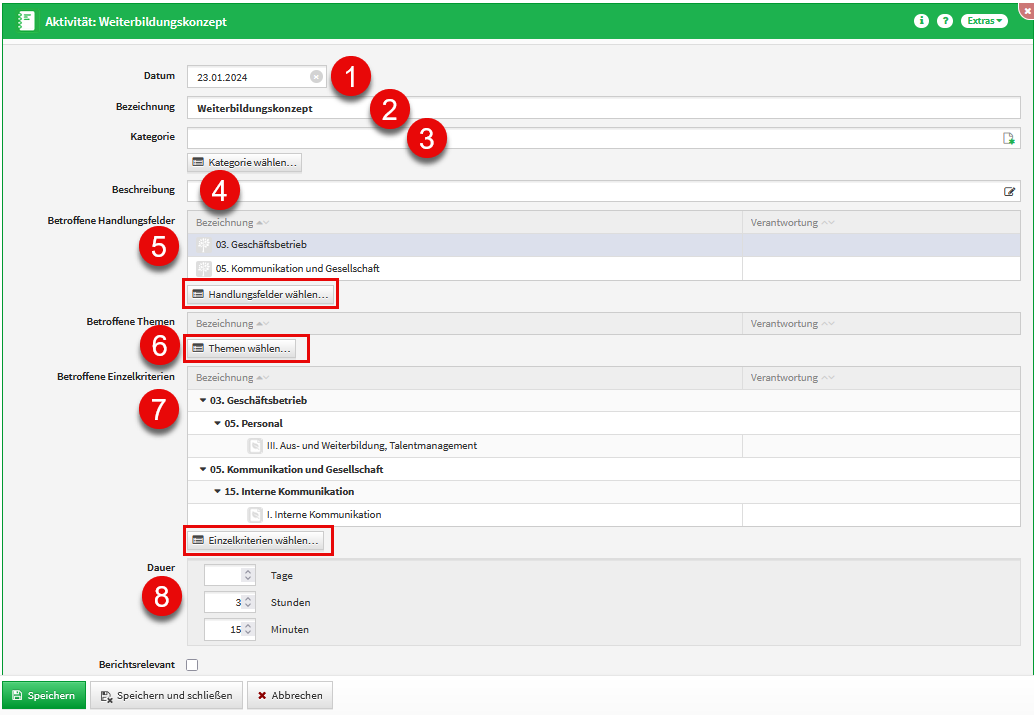Collapse the 05. Personal subnode

tap(217, 424)
